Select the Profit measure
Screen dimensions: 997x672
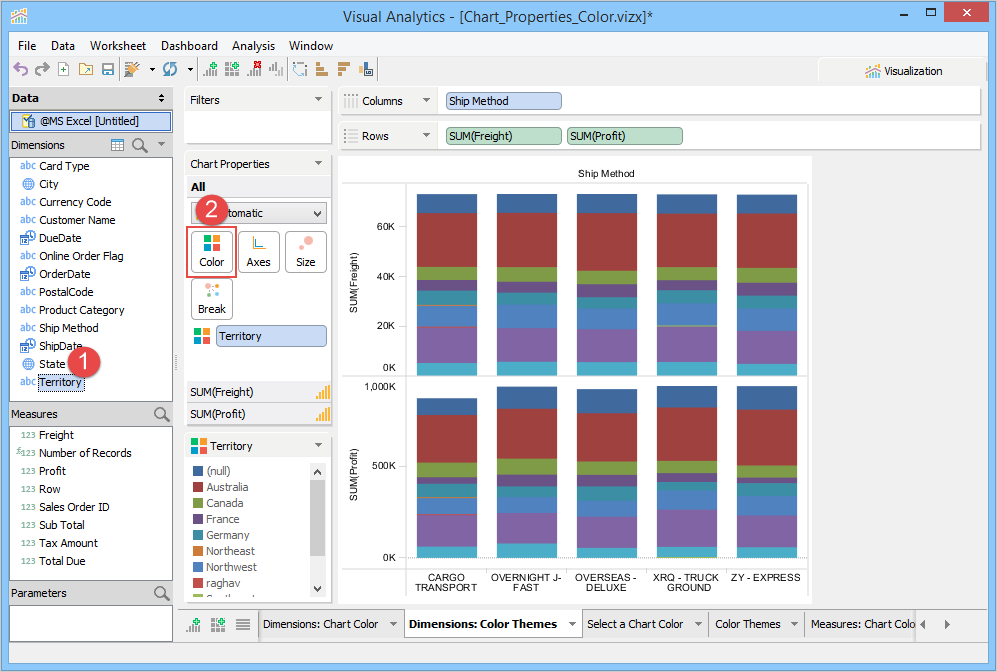point(52,471)
